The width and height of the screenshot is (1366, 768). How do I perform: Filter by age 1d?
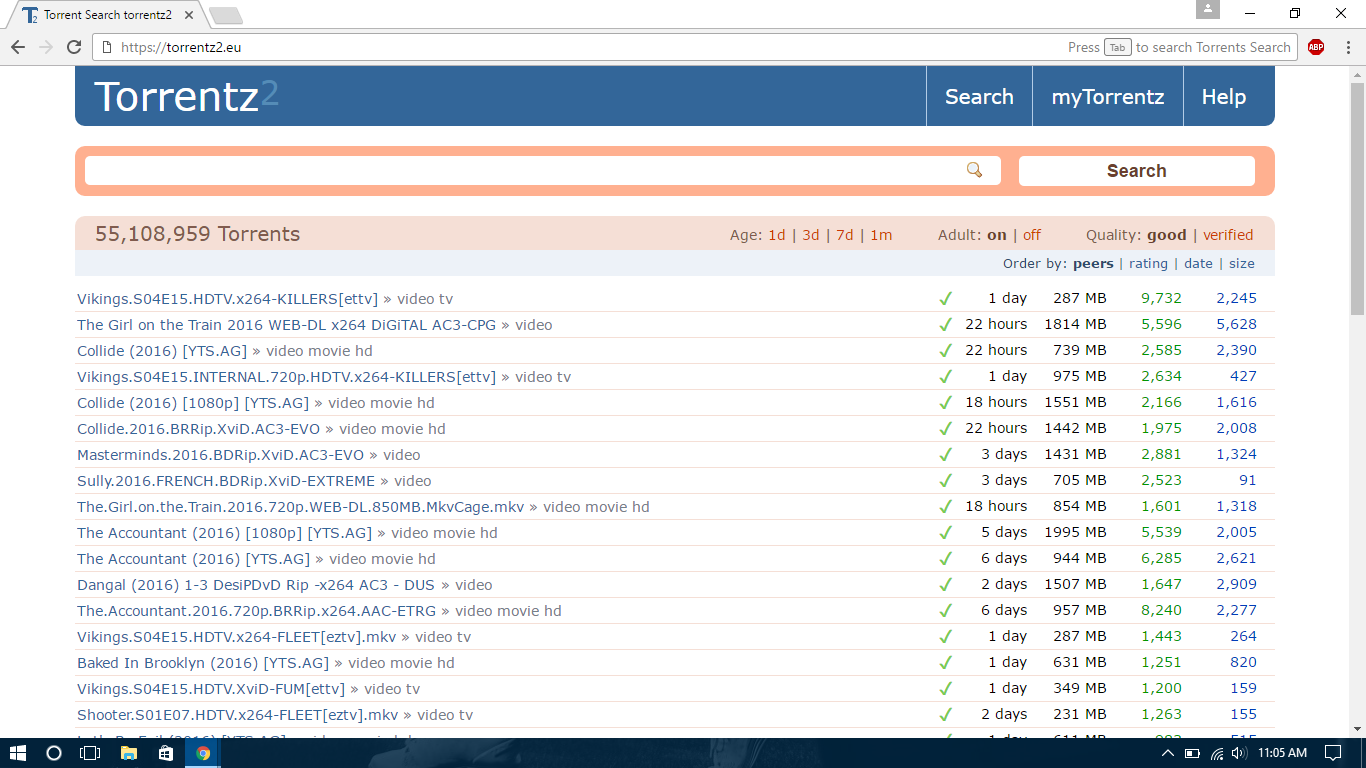777,235
